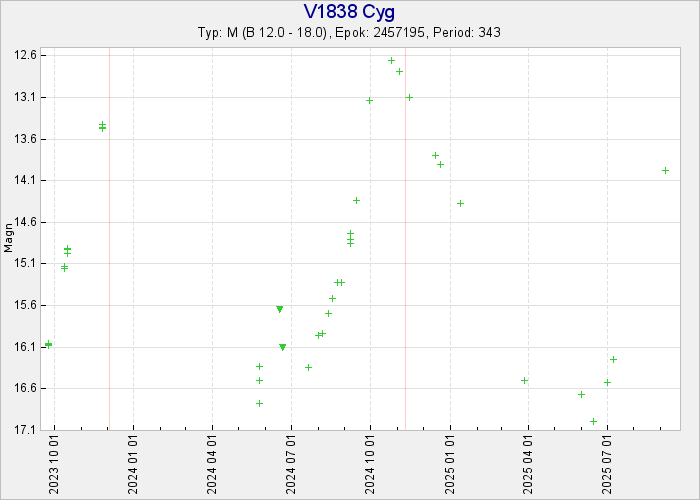Click the 16.6 magnitude axis label
The width and height of the screenshot is (700, 500).
click(25, 388)
